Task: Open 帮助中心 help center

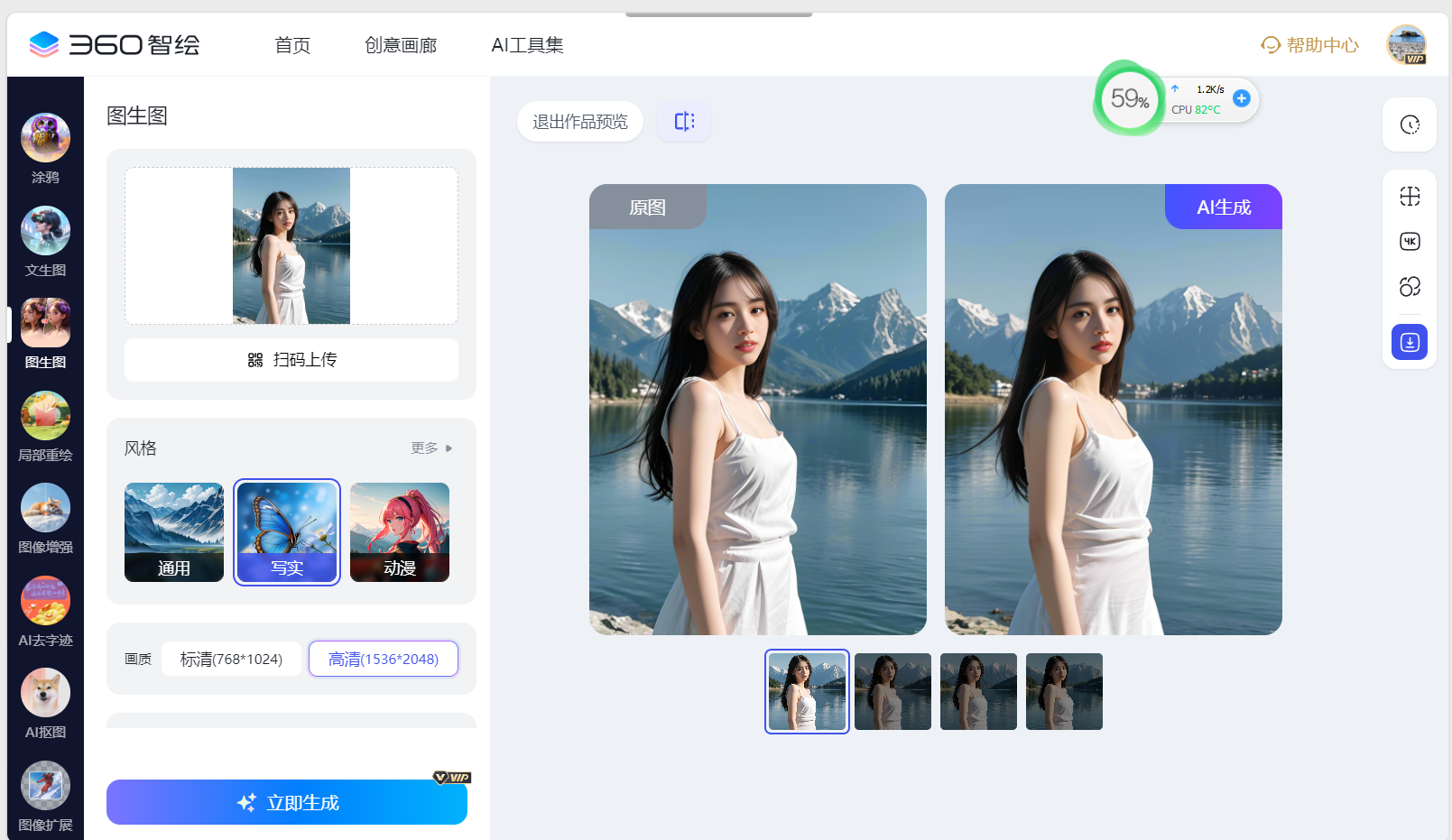Action: (x=1309, y=45)
